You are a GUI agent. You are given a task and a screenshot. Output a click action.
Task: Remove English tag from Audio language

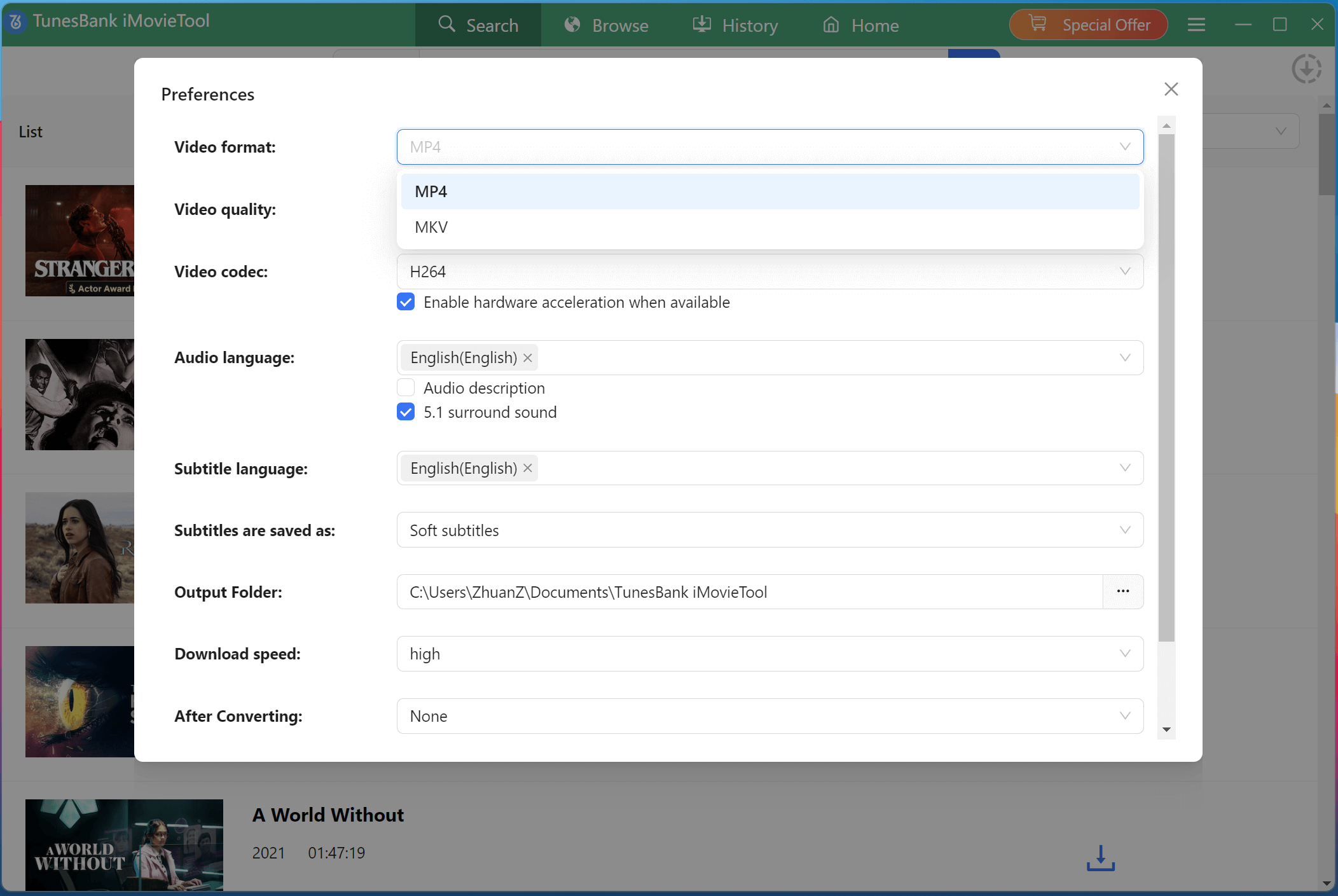coord(528,358)
